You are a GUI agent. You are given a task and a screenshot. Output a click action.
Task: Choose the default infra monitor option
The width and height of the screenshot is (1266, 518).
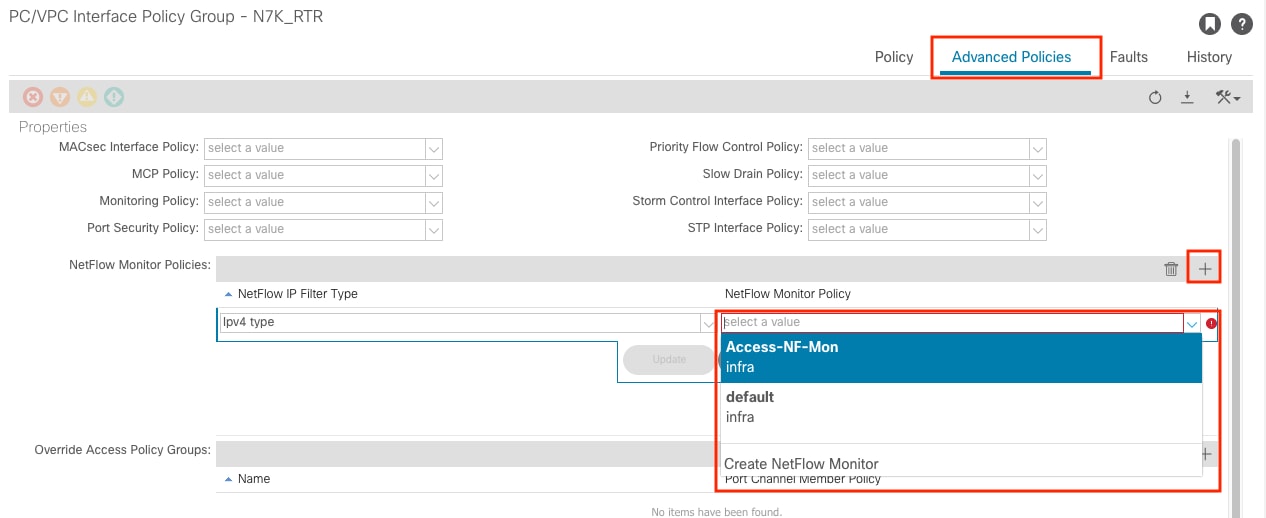tap(961, 407)
